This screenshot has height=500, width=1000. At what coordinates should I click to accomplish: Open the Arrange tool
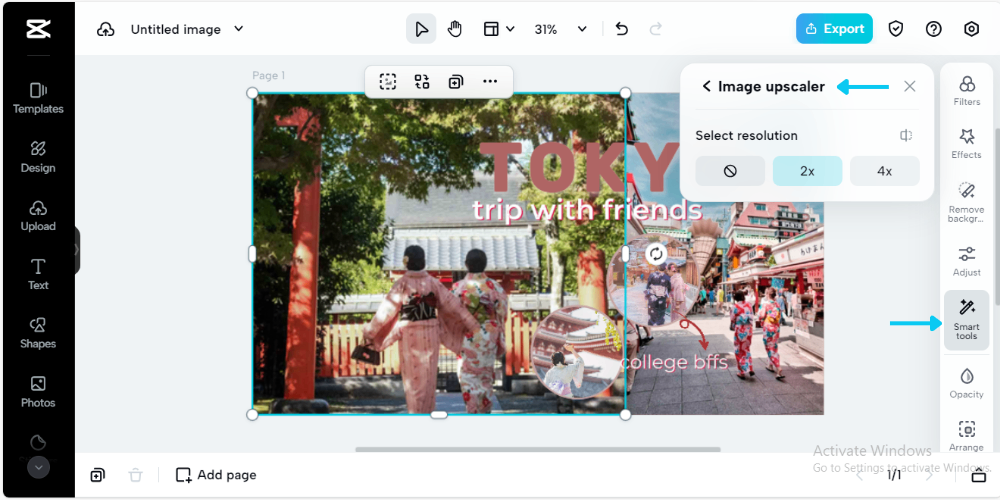967,436
